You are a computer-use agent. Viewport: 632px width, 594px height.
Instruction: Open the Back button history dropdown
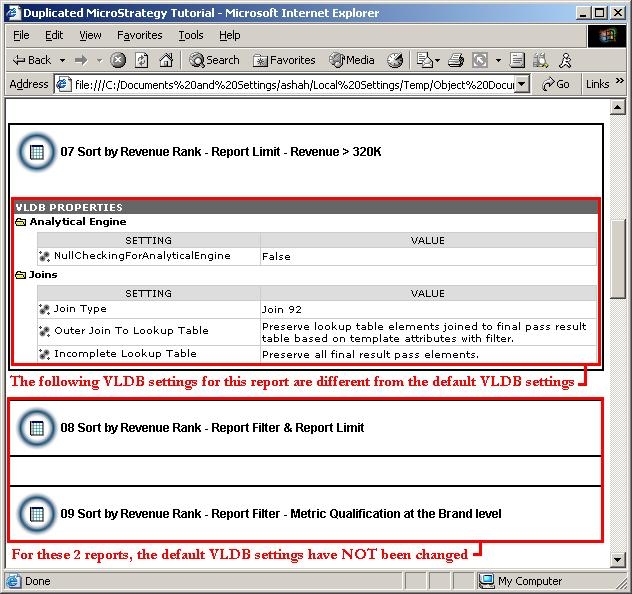point(62,60)
